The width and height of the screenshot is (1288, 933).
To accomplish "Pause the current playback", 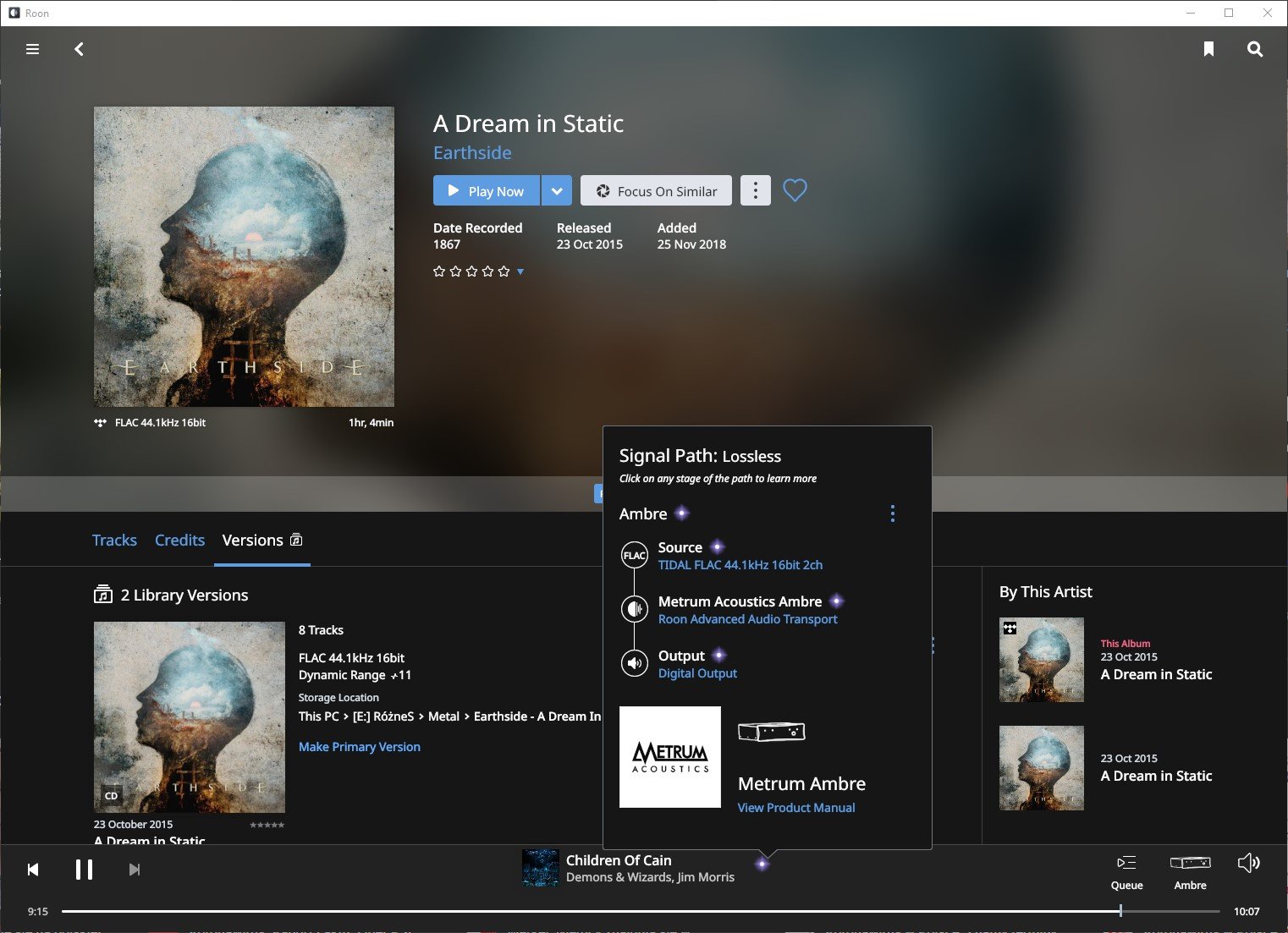I will (x=84, y=870).
